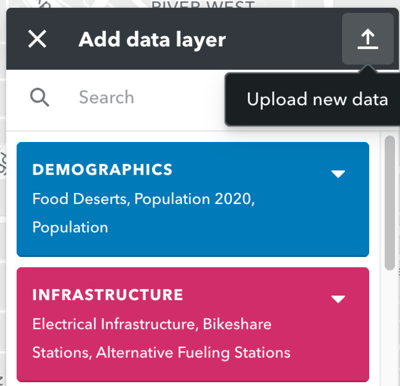Open the blue Demographics card
The width and height of the screenshot is (400, 386).
[193, 199]
